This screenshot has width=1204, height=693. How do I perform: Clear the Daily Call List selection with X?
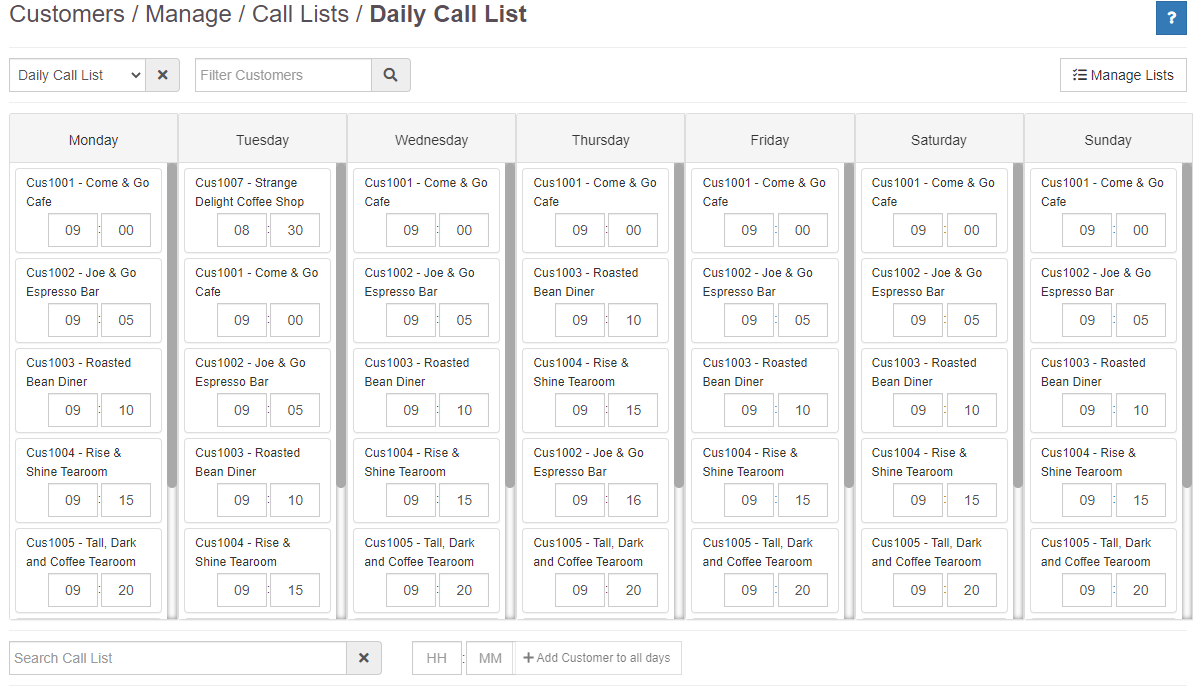[x=163, y=75]
